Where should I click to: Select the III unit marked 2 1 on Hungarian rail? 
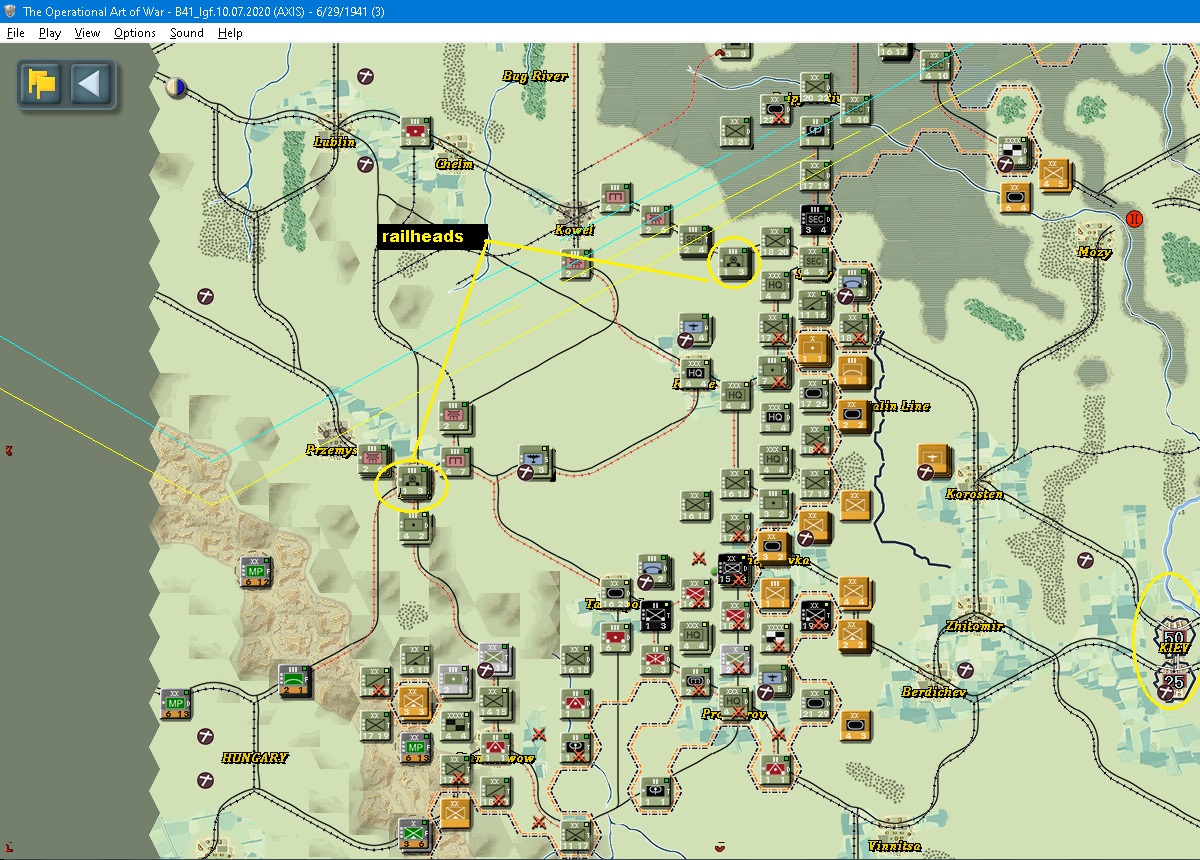(294, 681)
